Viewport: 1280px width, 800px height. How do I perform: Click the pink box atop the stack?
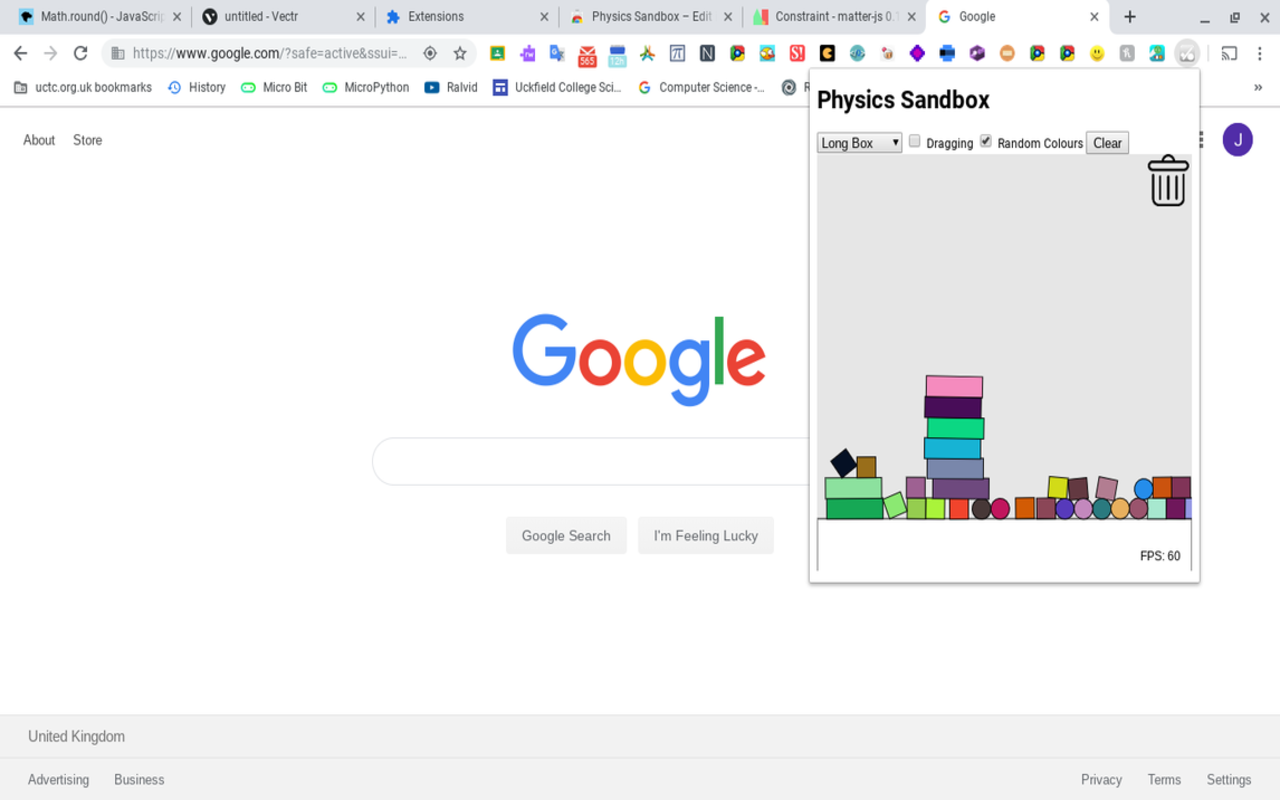pyautogui.click(x=954, y=386)
